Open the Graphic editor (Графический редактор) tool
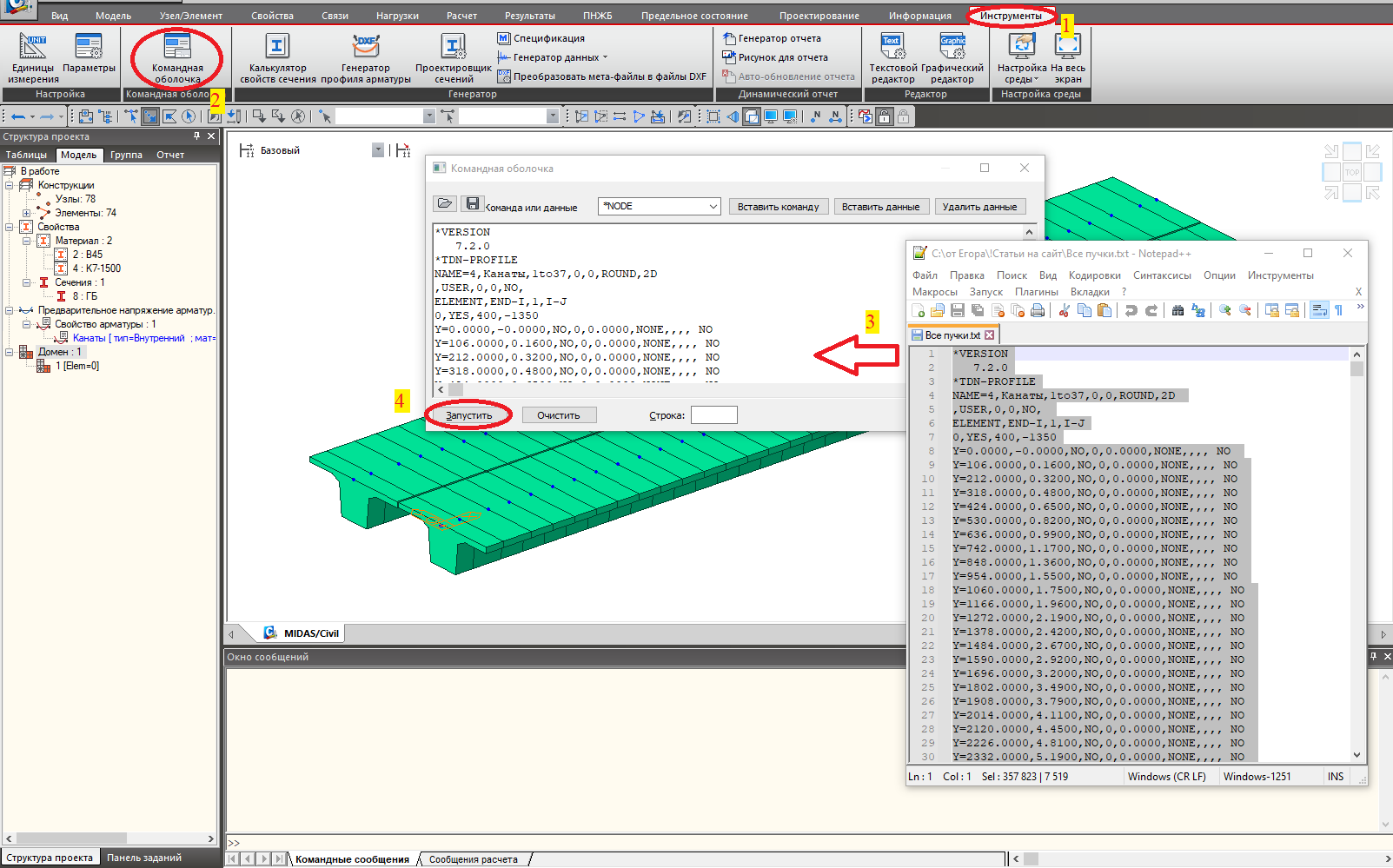The height and width of the screenshot is (868, 1393). [952, 56]
